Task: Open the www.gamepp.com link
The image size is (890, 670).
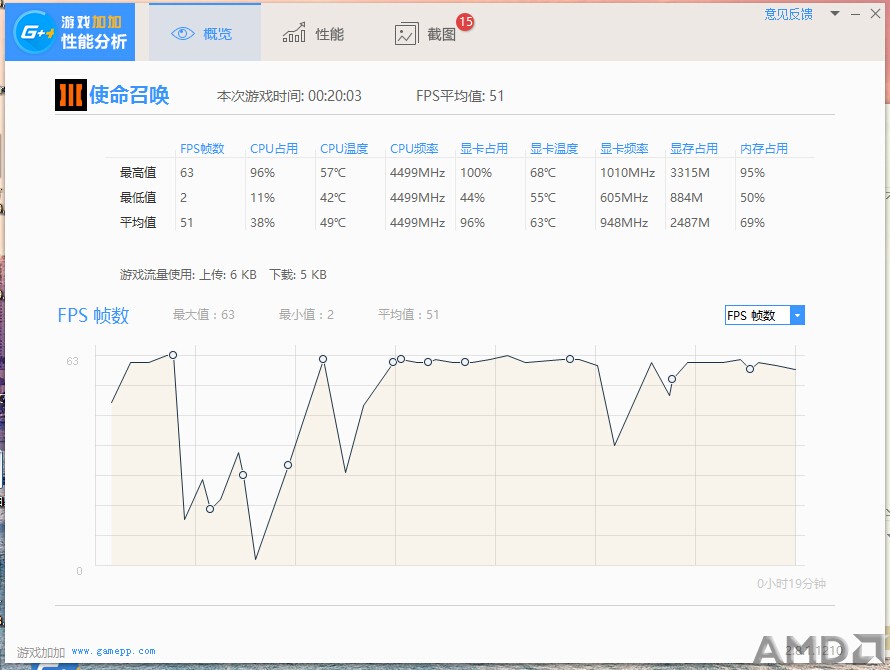Action: [x=114, y=651]
